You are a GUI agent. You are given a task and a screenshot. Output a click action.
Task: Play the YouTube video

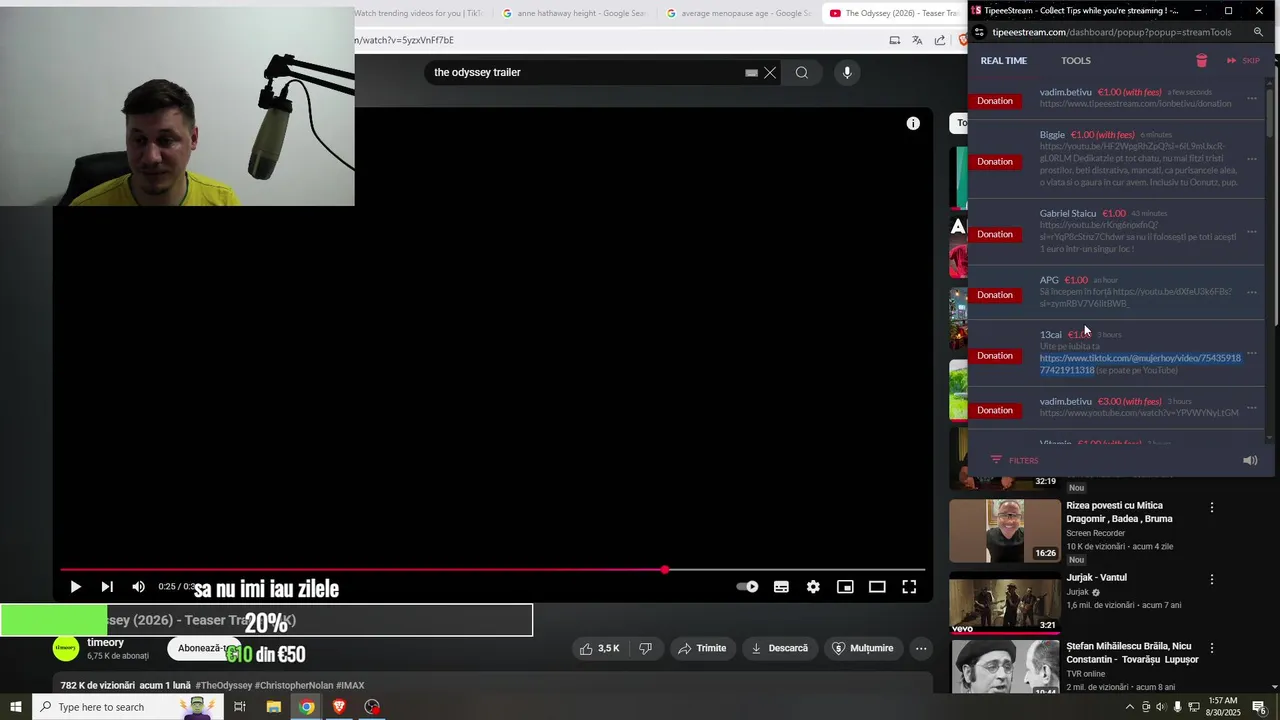[75, 587]
